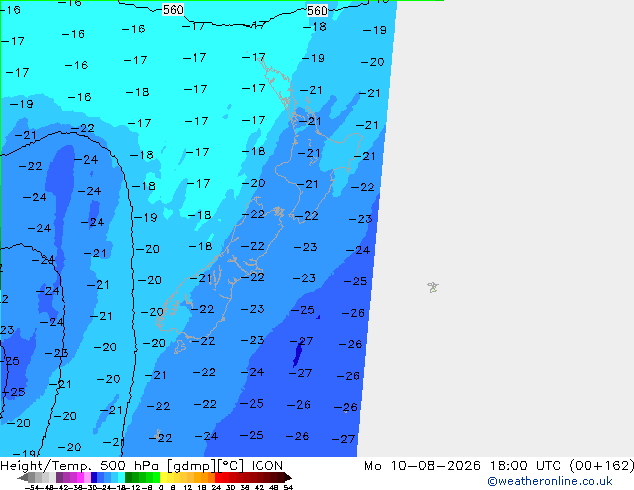Click the grey left arrow of the legend
This screenshot has width=634, height=490.
[23, 477]
